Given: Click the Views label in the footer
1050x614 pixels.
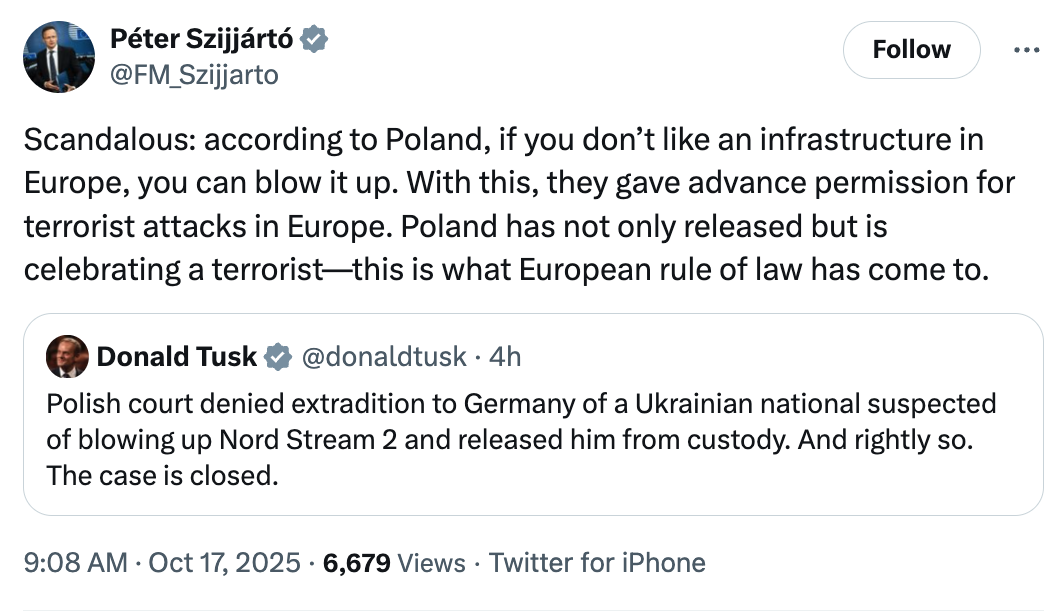Looking at the screenshot, I should tap(431, 563).
